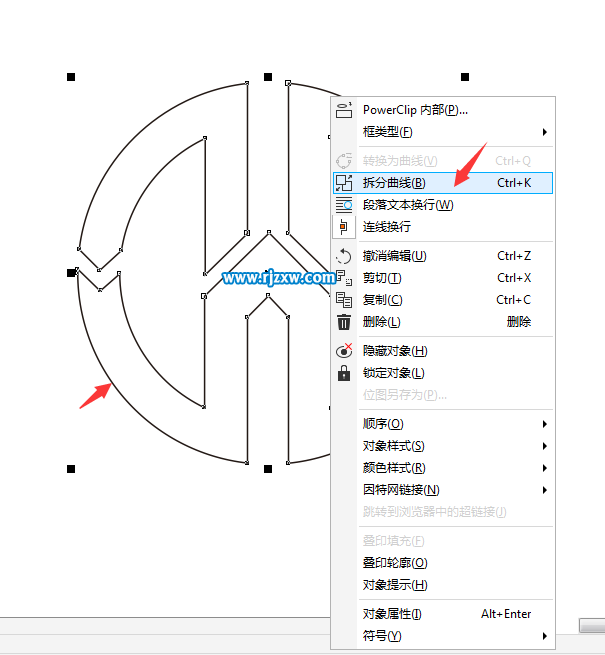Image resolution: width=605 pixels, height=655 pixels.
Task: Expand submenu arrow beside 框类型(F)
Action: pyautogui.click(x=544, y=132)
